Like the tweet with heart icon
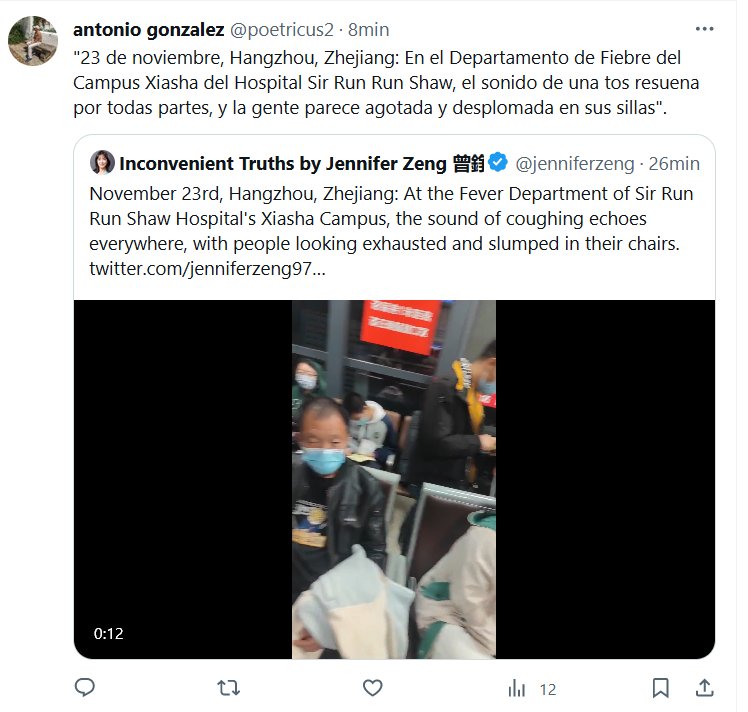 click(373, 688)
